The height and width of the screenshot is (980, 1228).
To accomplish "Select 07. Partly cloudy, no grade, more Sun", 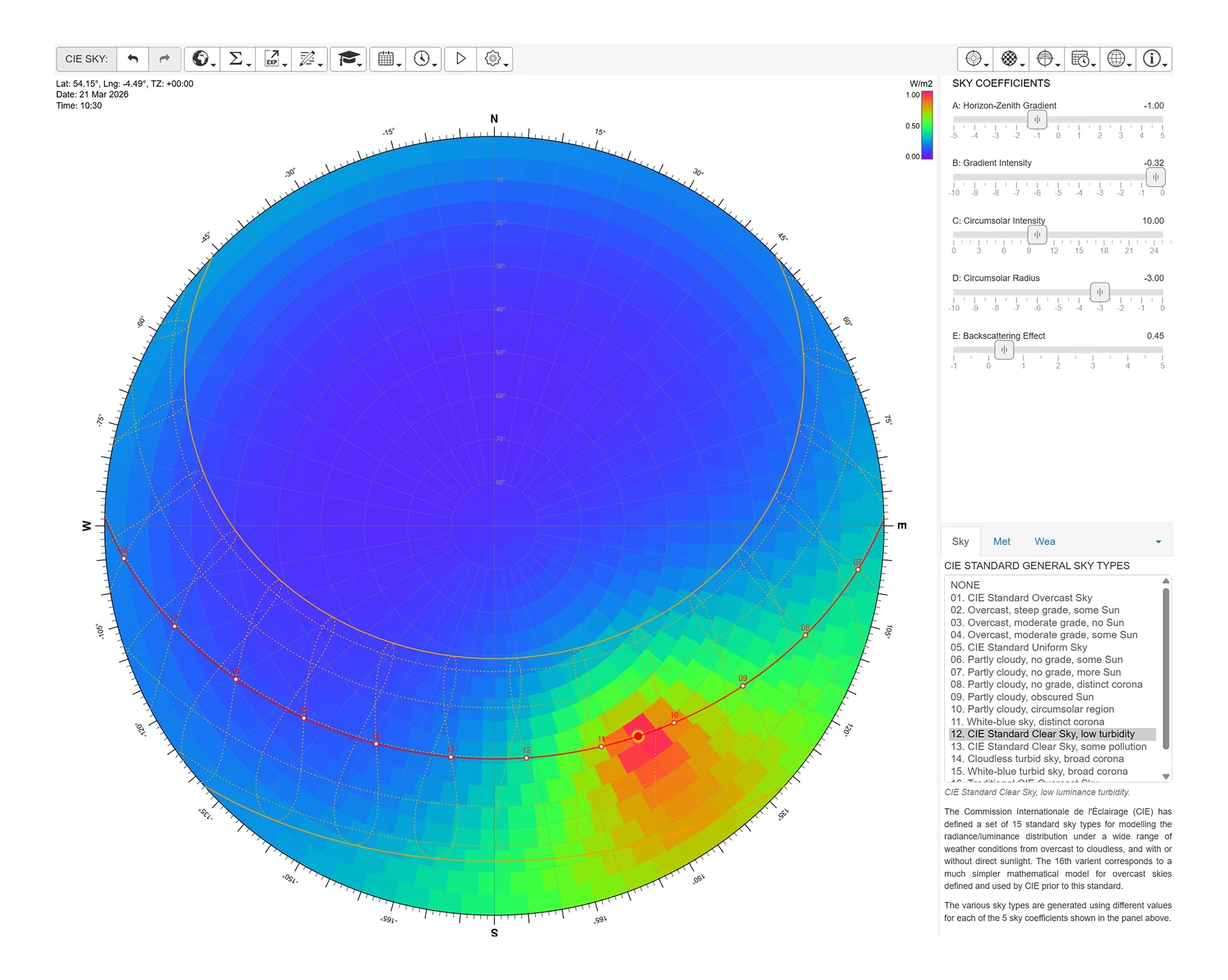I will [1053, 672].
